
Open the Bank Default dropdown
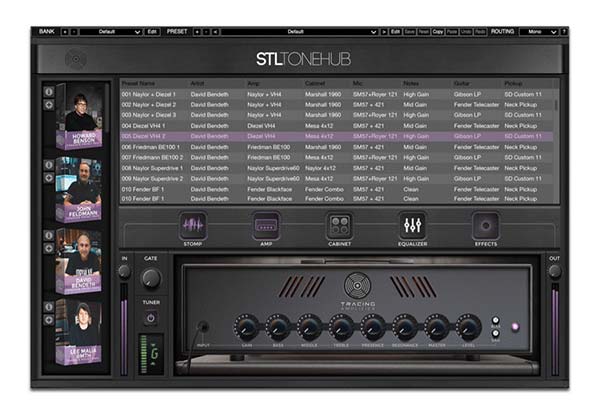coord(110,32)
